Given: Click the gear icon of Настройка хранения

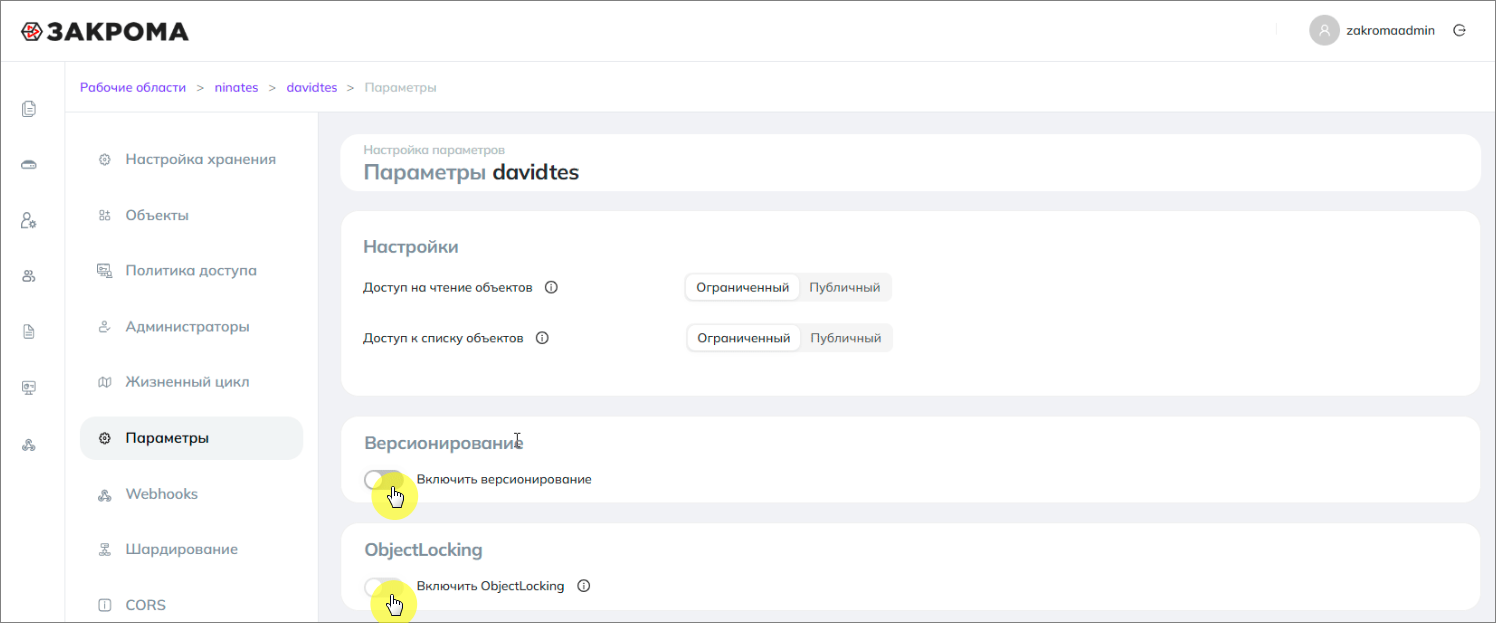Looking at the screenshot, I should (x=104, y=159).
